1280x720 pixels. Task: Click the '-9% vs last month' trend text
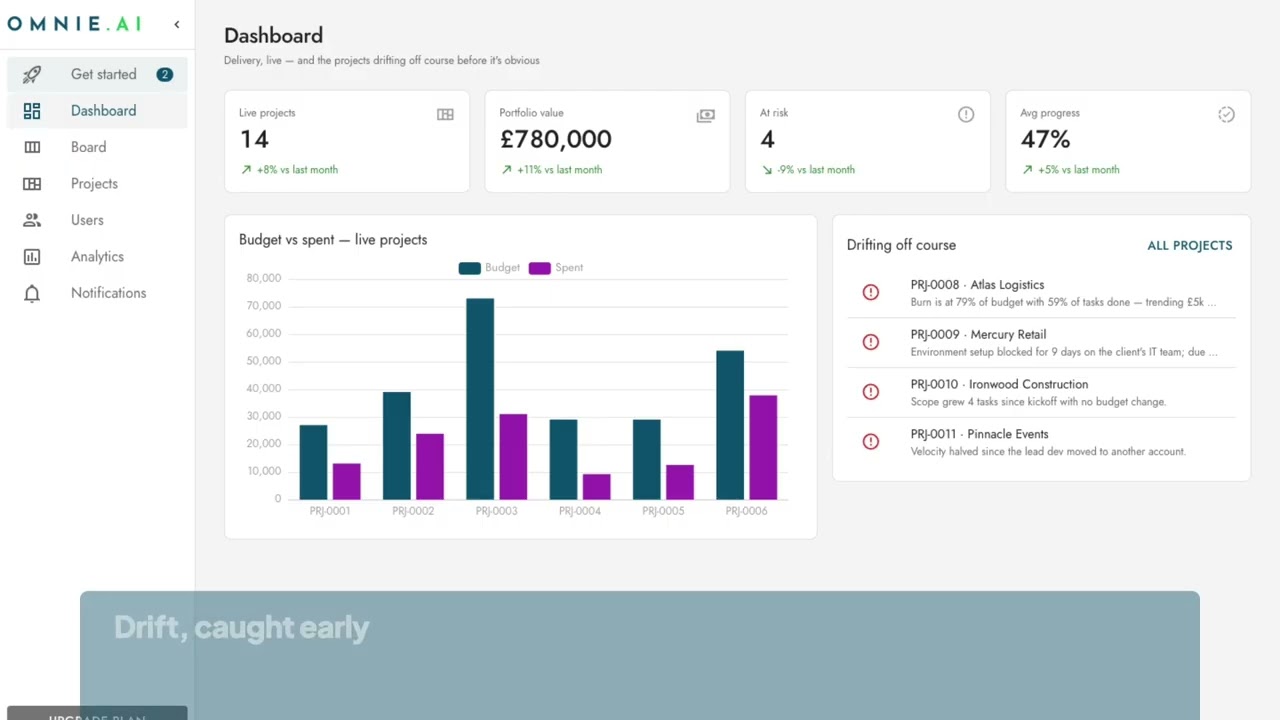(816, 170)
